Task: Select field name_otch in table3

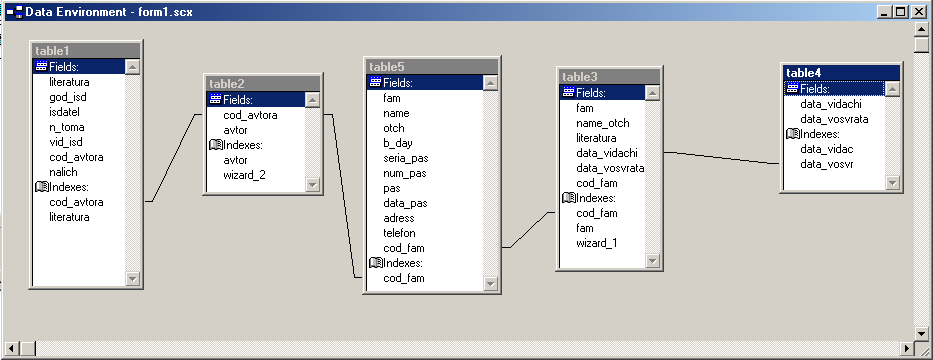Action: 603,123
